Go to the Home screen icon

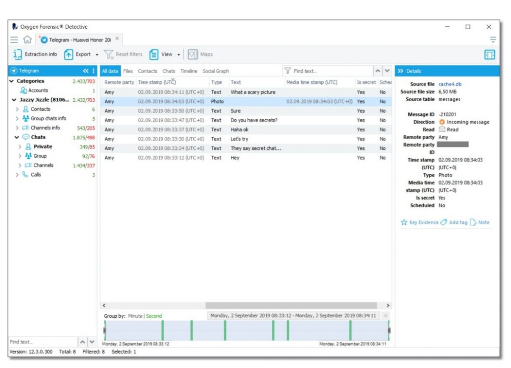tap(27, 40)
